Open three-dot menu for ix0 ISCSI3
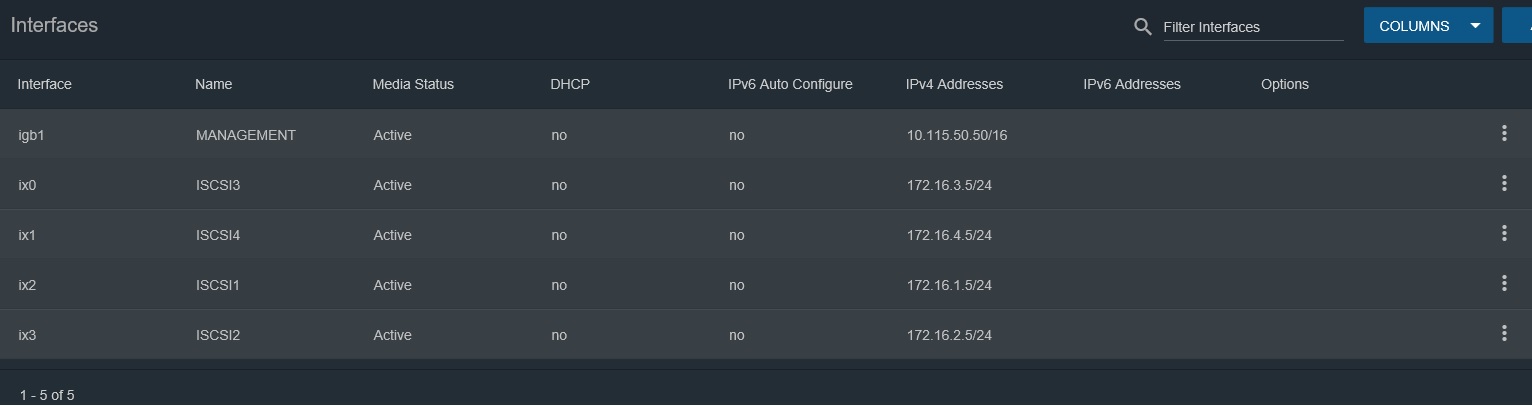Viewport: 1532px width, 406px height. tap(1504, 183)
